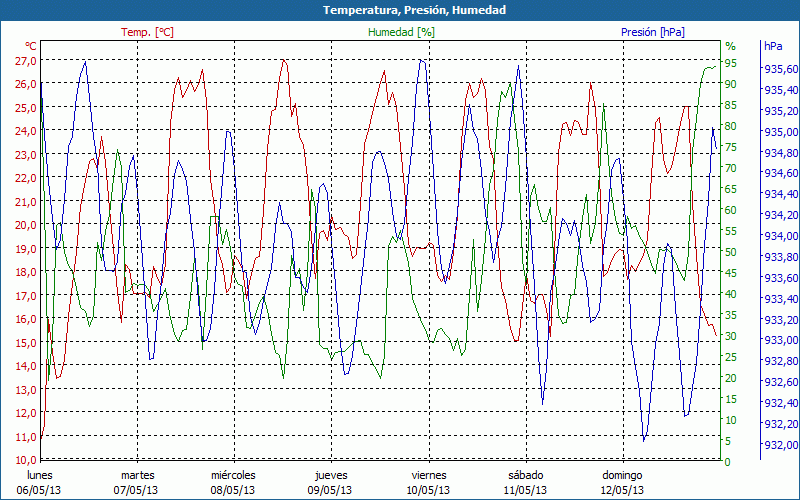This screenshot has height=500, width=800.
Task: Click the 'jueves' day label
Action: pos(331,475)
